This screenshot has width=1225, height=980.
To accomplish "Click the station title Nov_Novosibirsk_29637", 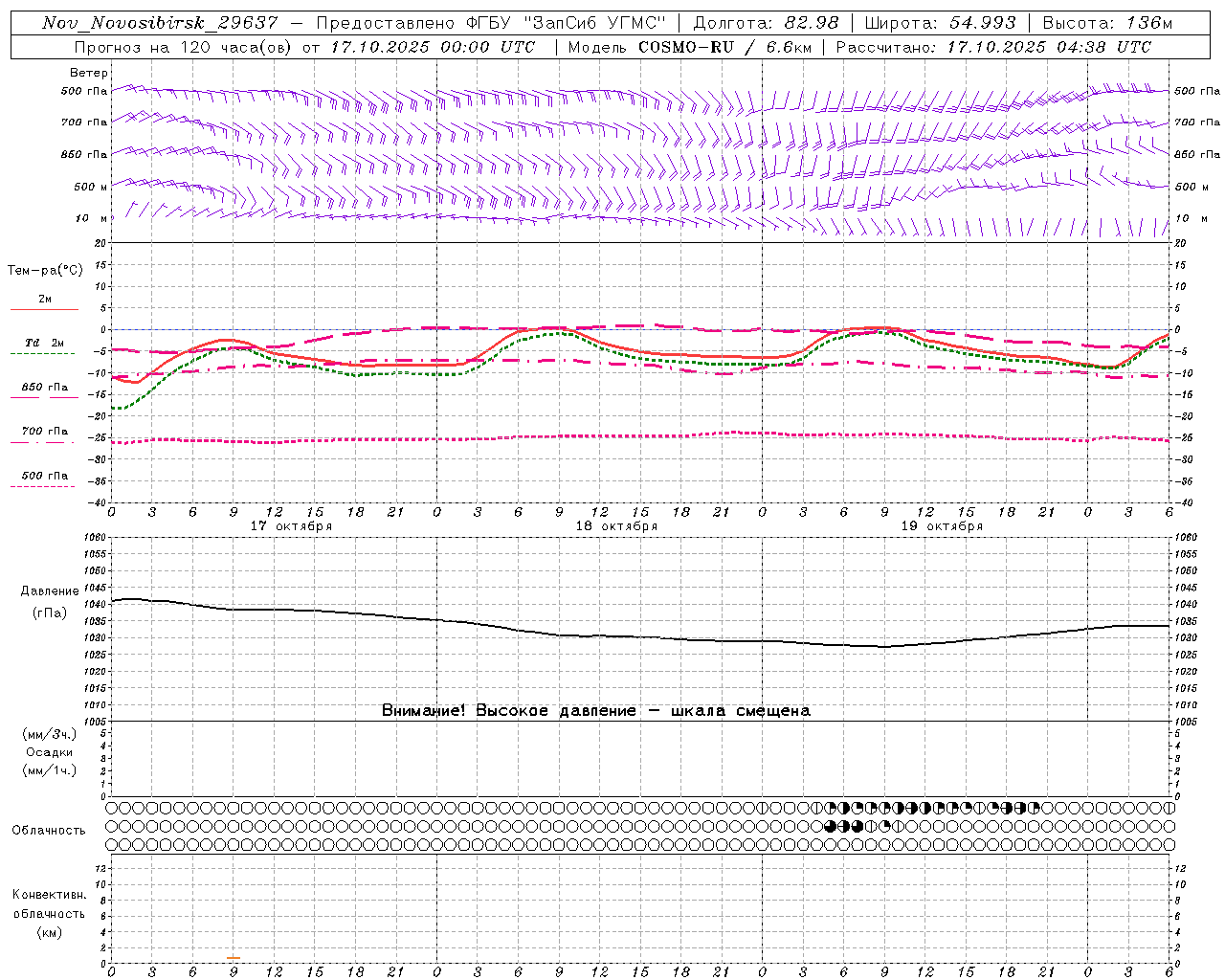I will click(x=160, y=23).
